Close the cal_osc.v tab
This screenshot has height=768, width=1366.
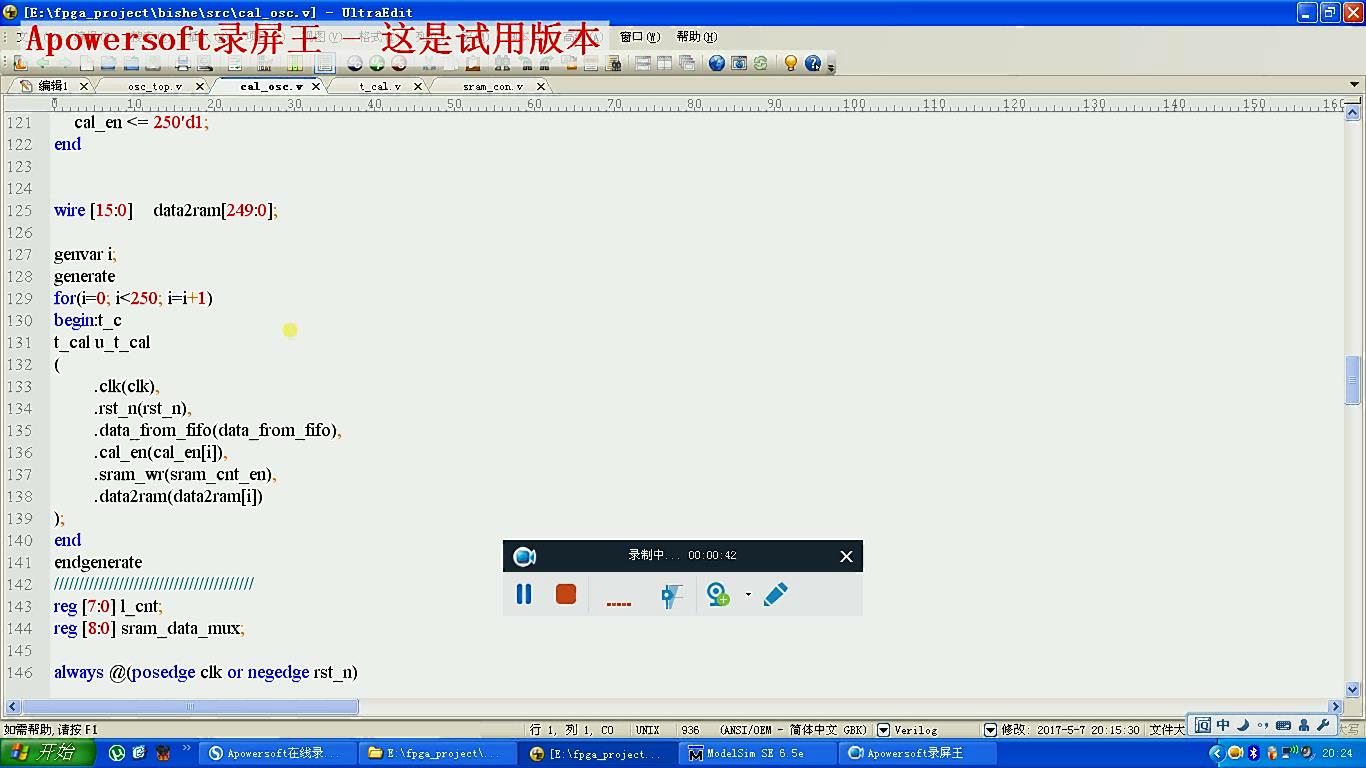[x=316, y=86]
